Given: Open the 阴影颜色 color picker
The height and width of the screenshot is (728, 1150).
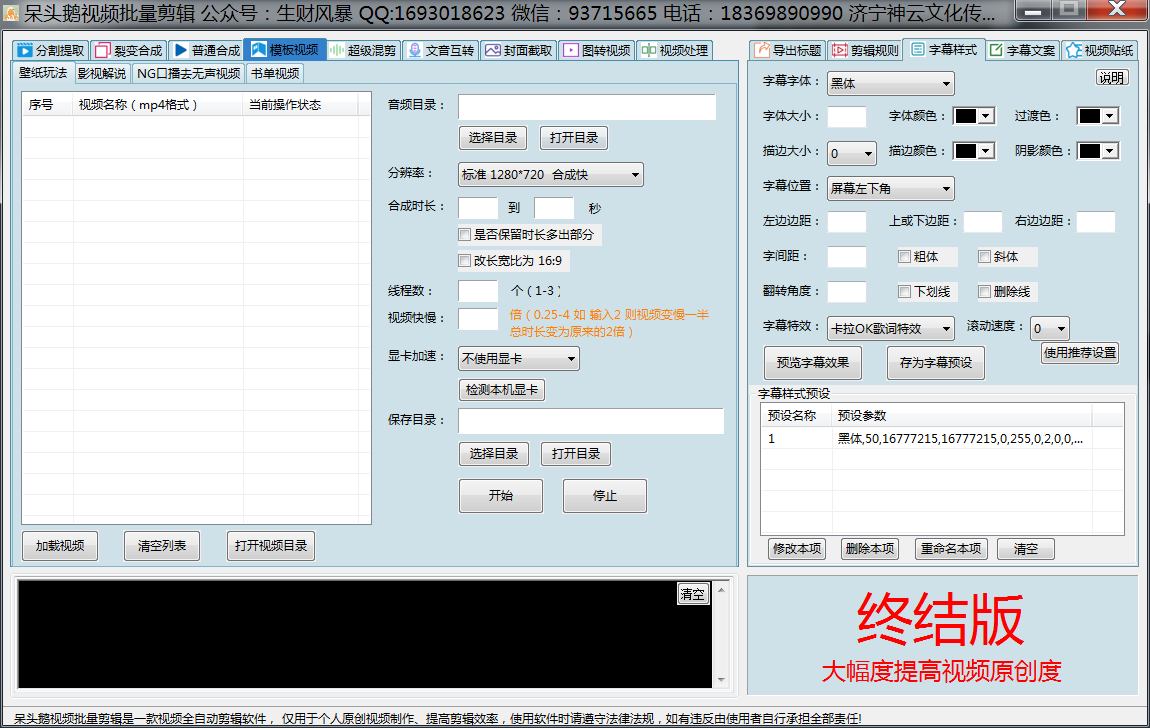Looking at the screenshot, I should click(1097, 151).
